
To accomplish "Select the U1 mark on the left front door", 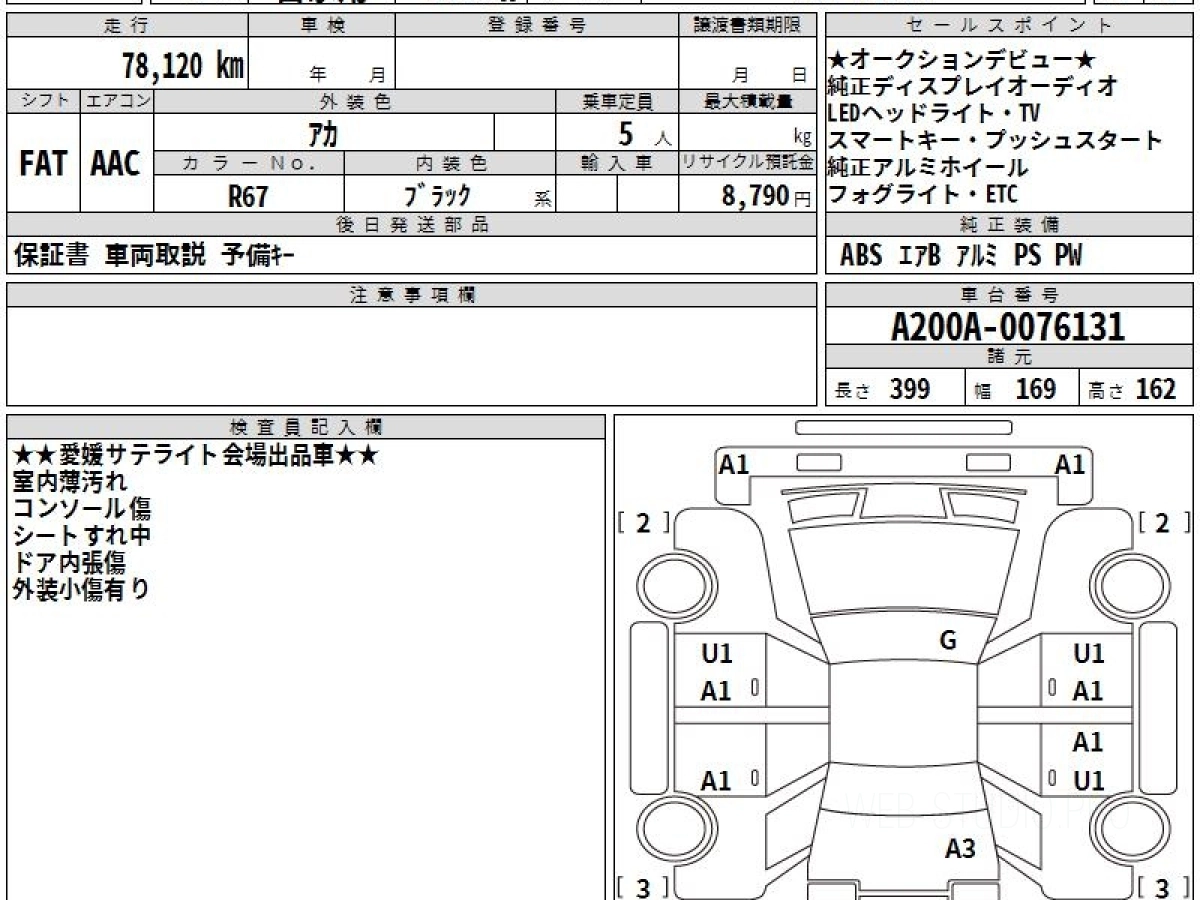I will click(x=717, y=654).
